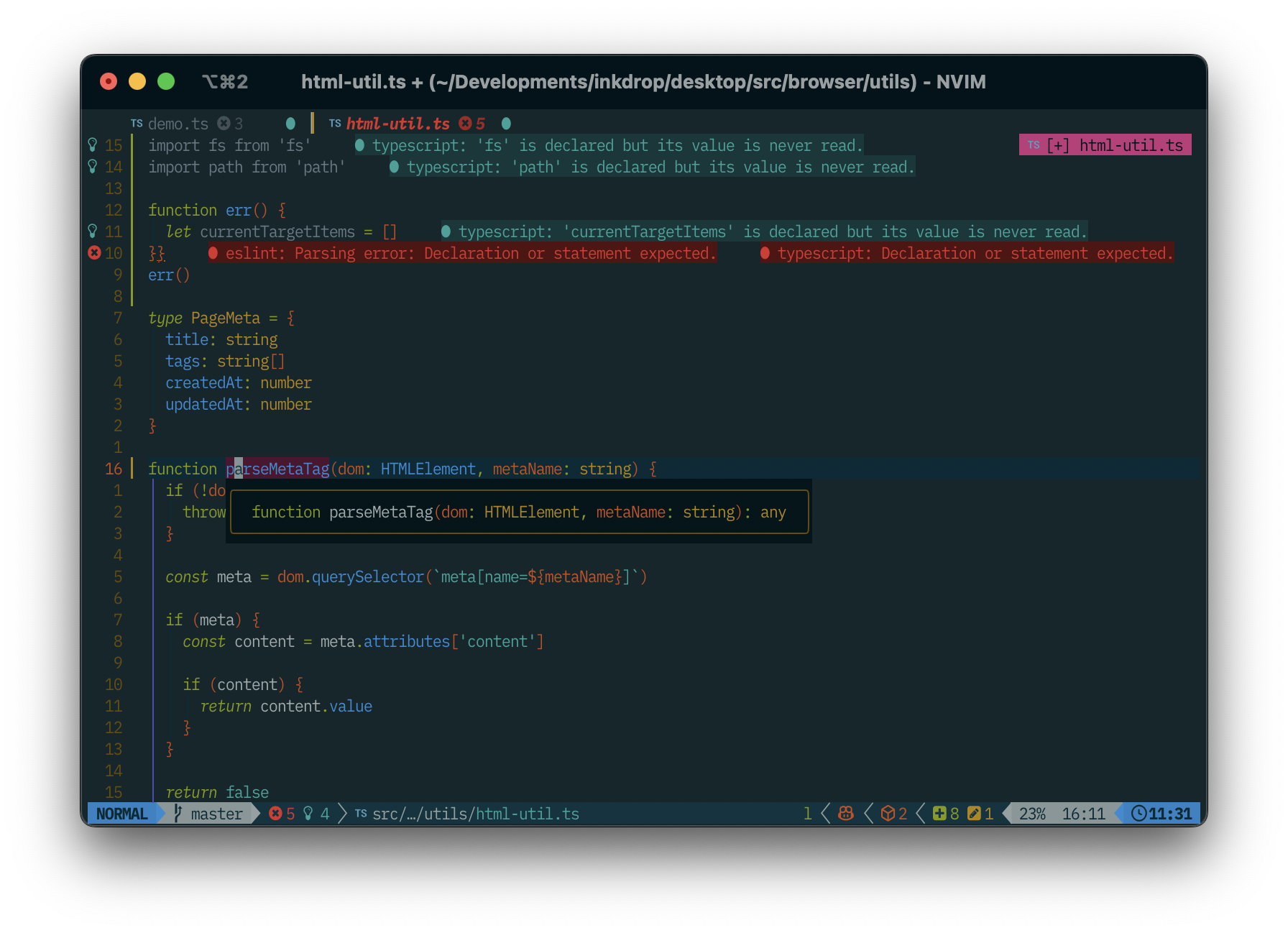The width and height of the screenshot is (1288, 933).
Task: Click the red eslint diagnostic bullet
Action: pyautogui.click(x=213, y=253)
